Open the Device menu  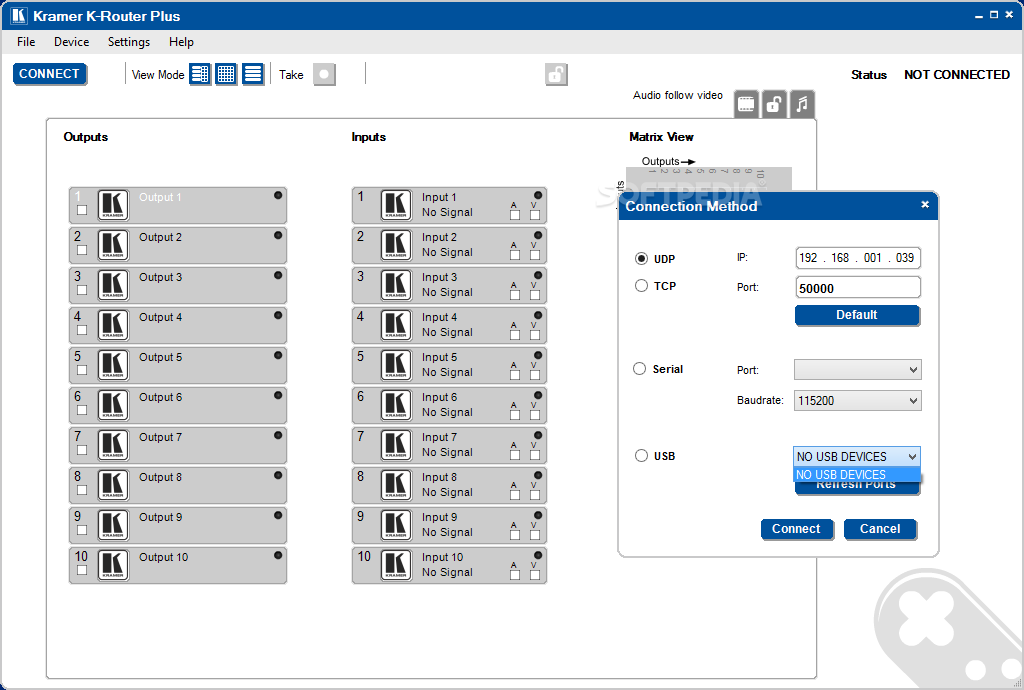(71, 42)
